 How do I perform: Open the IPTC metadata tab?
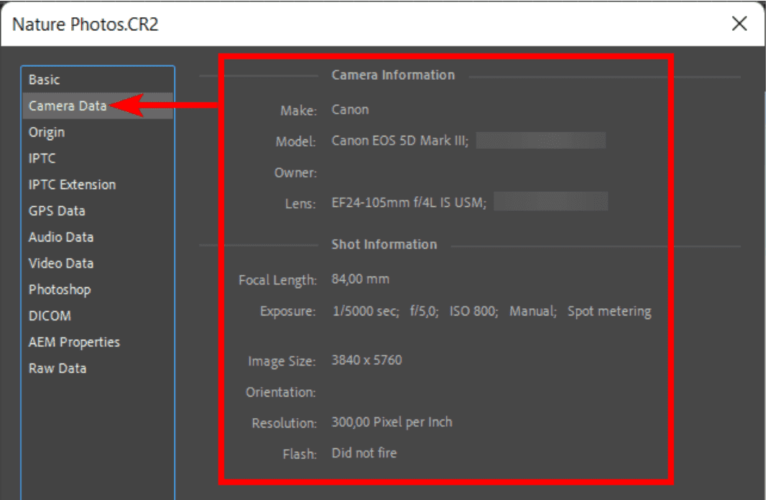[x=42, y=158]
